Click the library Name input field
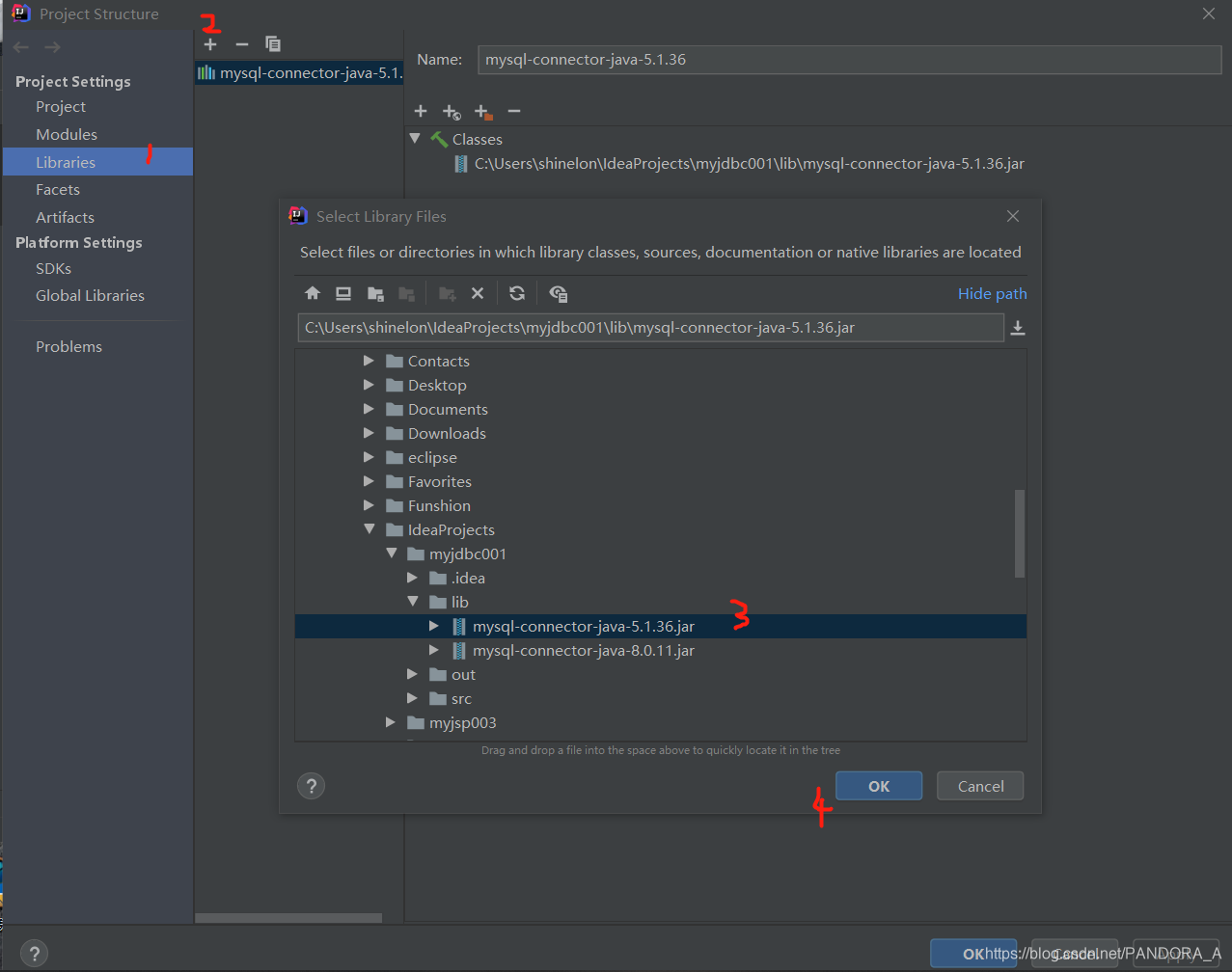Viewport: 1232px width, 972px height. click(x=850, y=59)
